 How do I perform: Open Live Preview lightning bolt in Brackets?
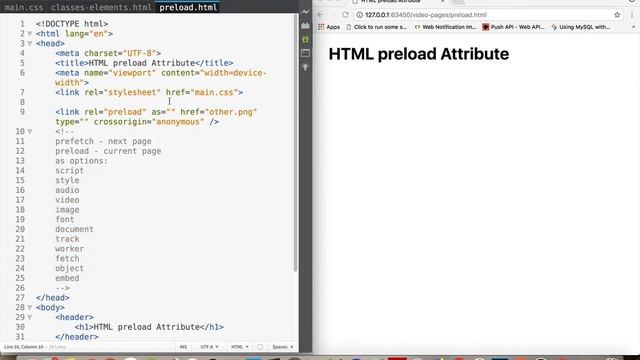point(305,12)
